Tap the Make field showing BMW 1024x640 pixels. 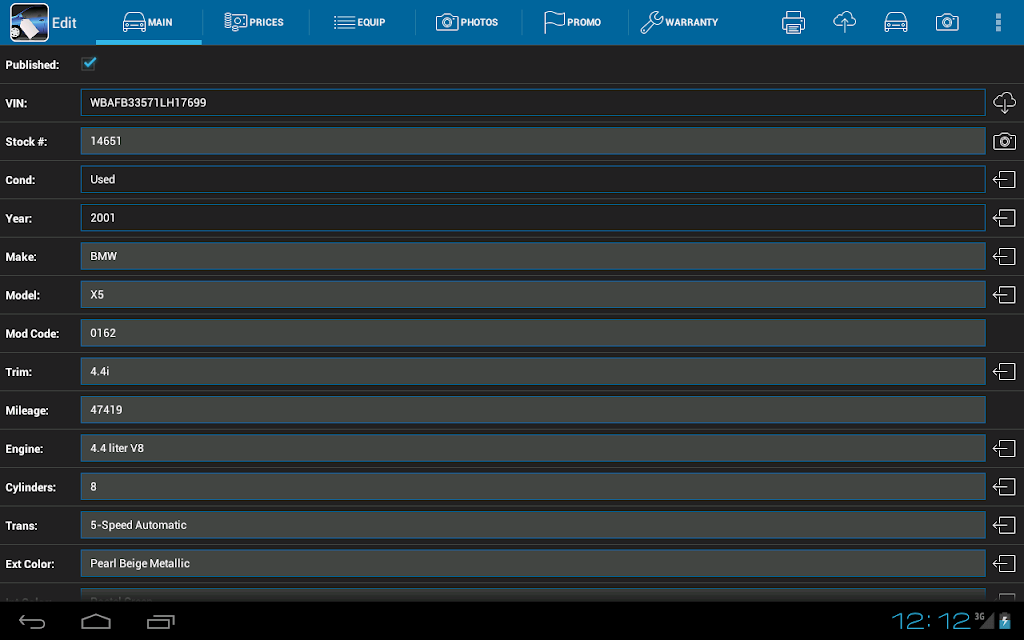tap(533, 257)
